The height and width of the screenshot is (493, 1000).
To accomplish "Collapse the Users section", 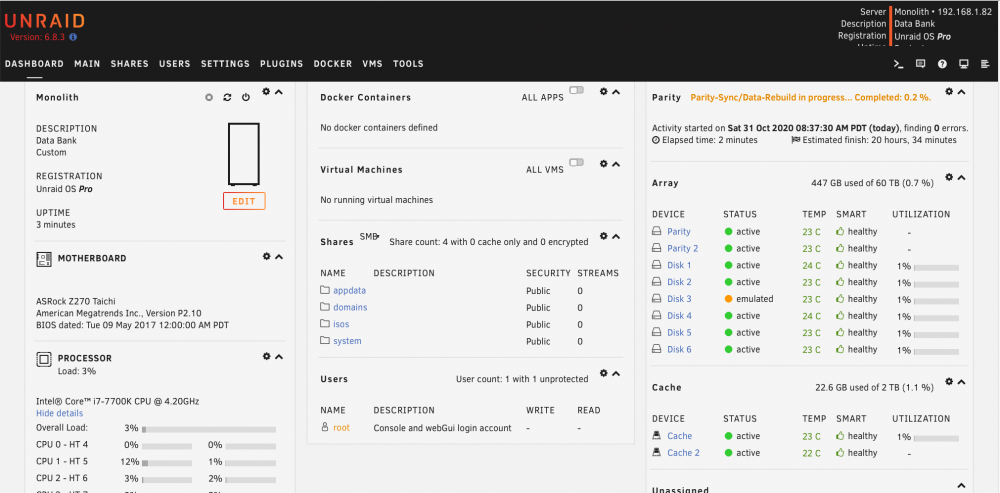I will [615, 374].
